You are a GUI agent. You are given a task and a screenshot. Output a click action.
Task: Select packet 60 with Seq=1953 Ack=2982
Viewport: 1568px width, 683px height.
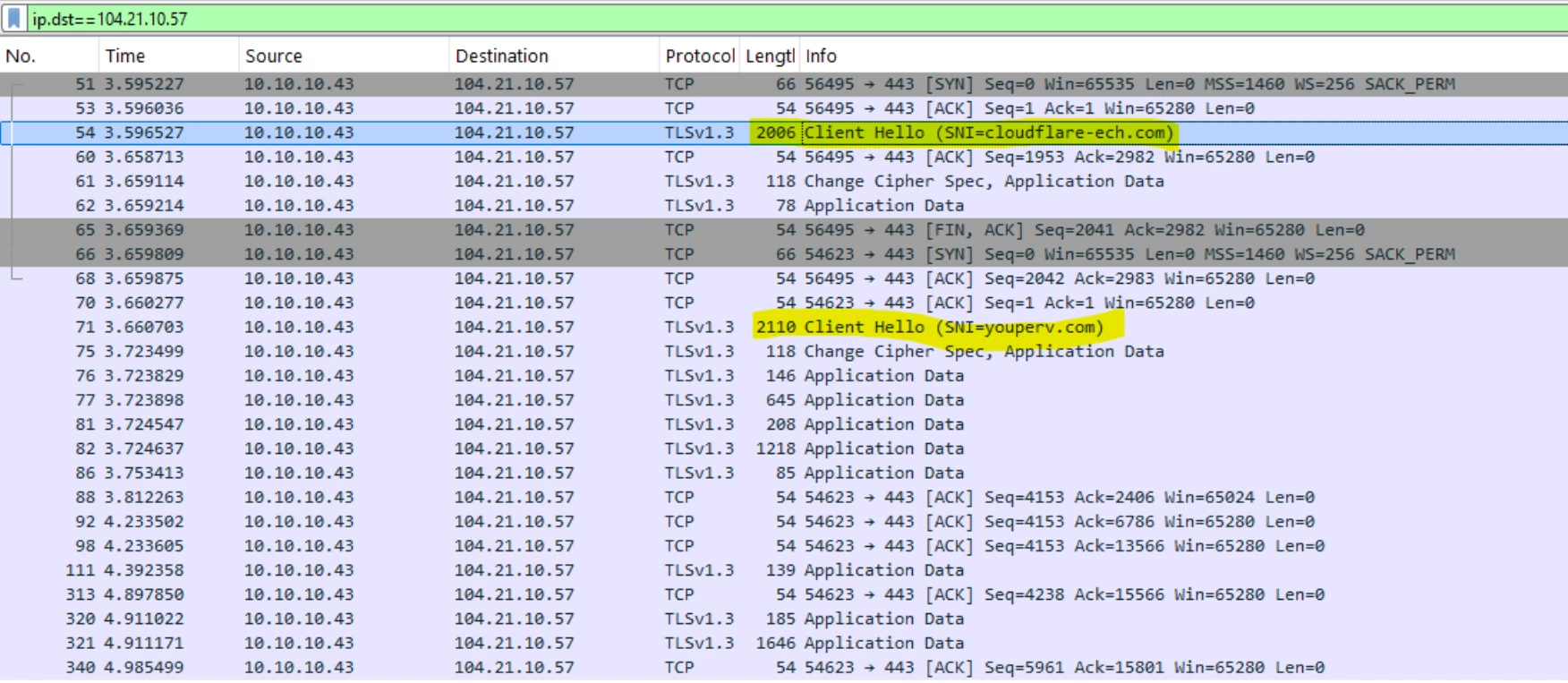click(784, 157)
